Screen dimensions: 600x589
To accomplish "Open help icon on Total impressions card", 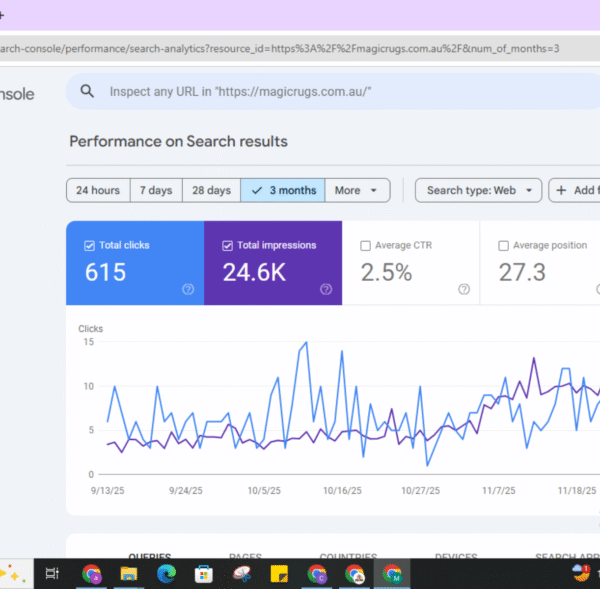I will [x=326, y=289].
